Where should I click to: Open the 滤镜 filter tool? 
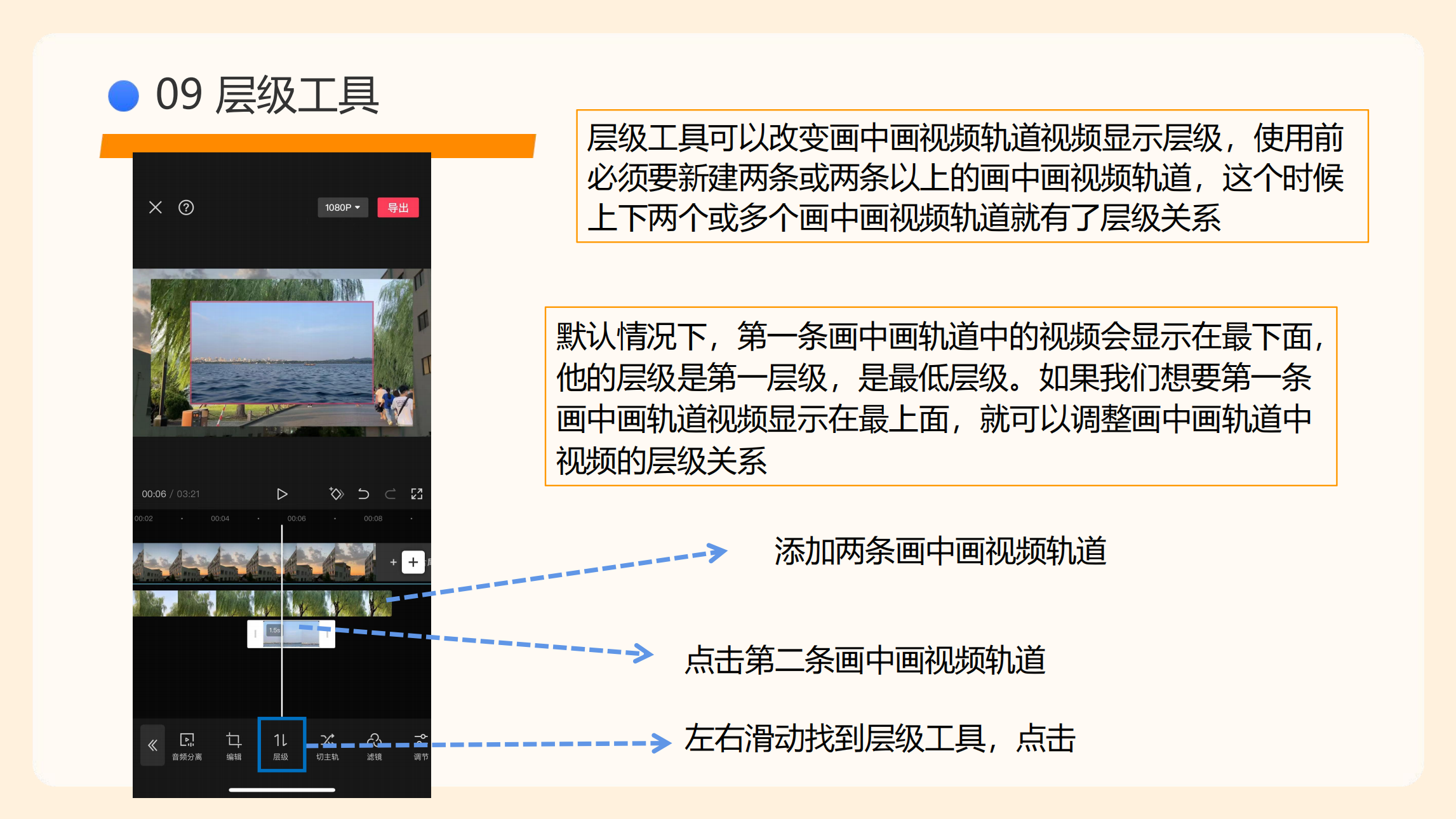tap(375, 747)
